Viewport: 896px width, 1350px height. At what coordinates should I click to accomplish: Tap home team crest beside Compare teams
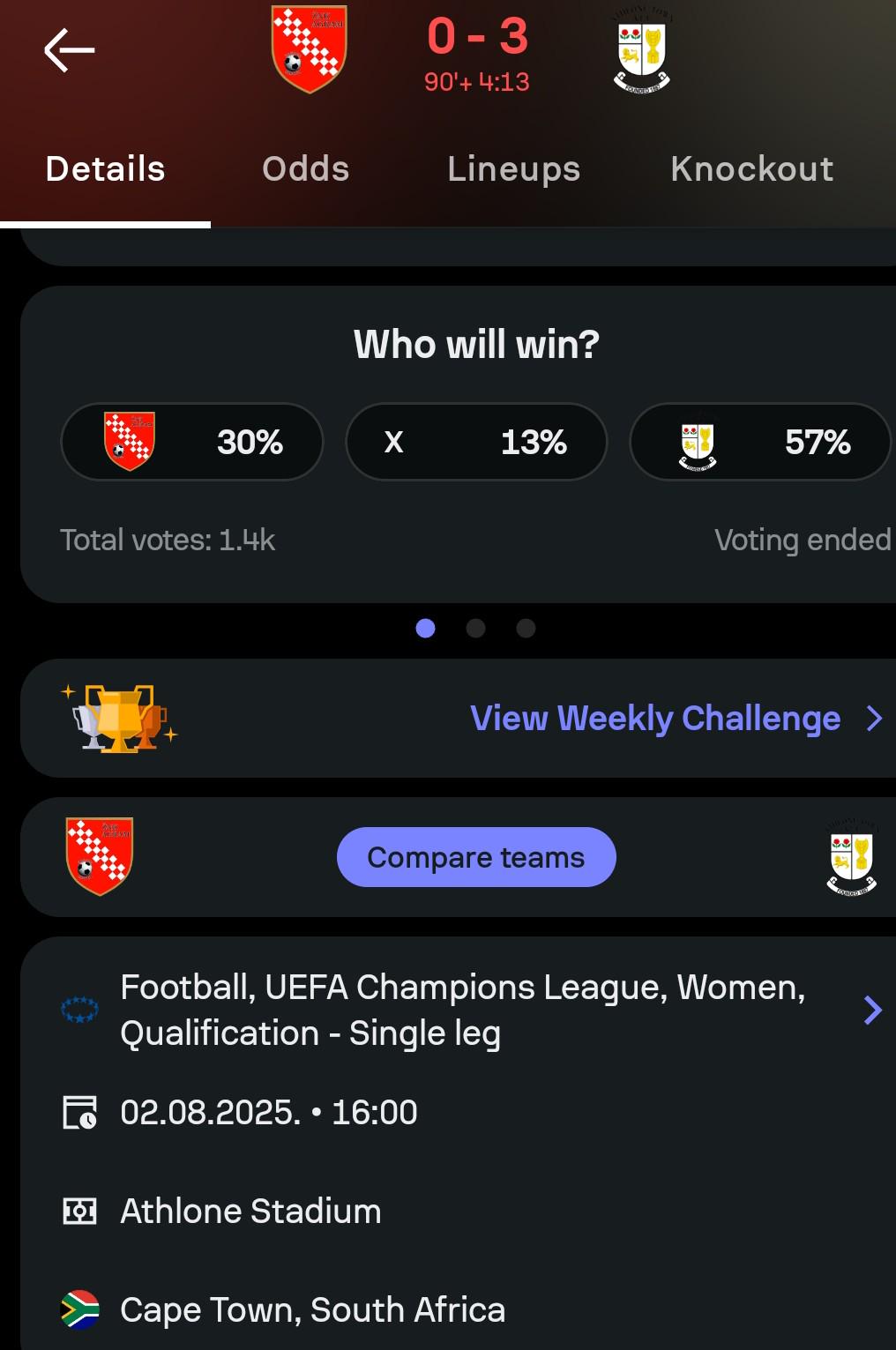click(x=100, y=856)
